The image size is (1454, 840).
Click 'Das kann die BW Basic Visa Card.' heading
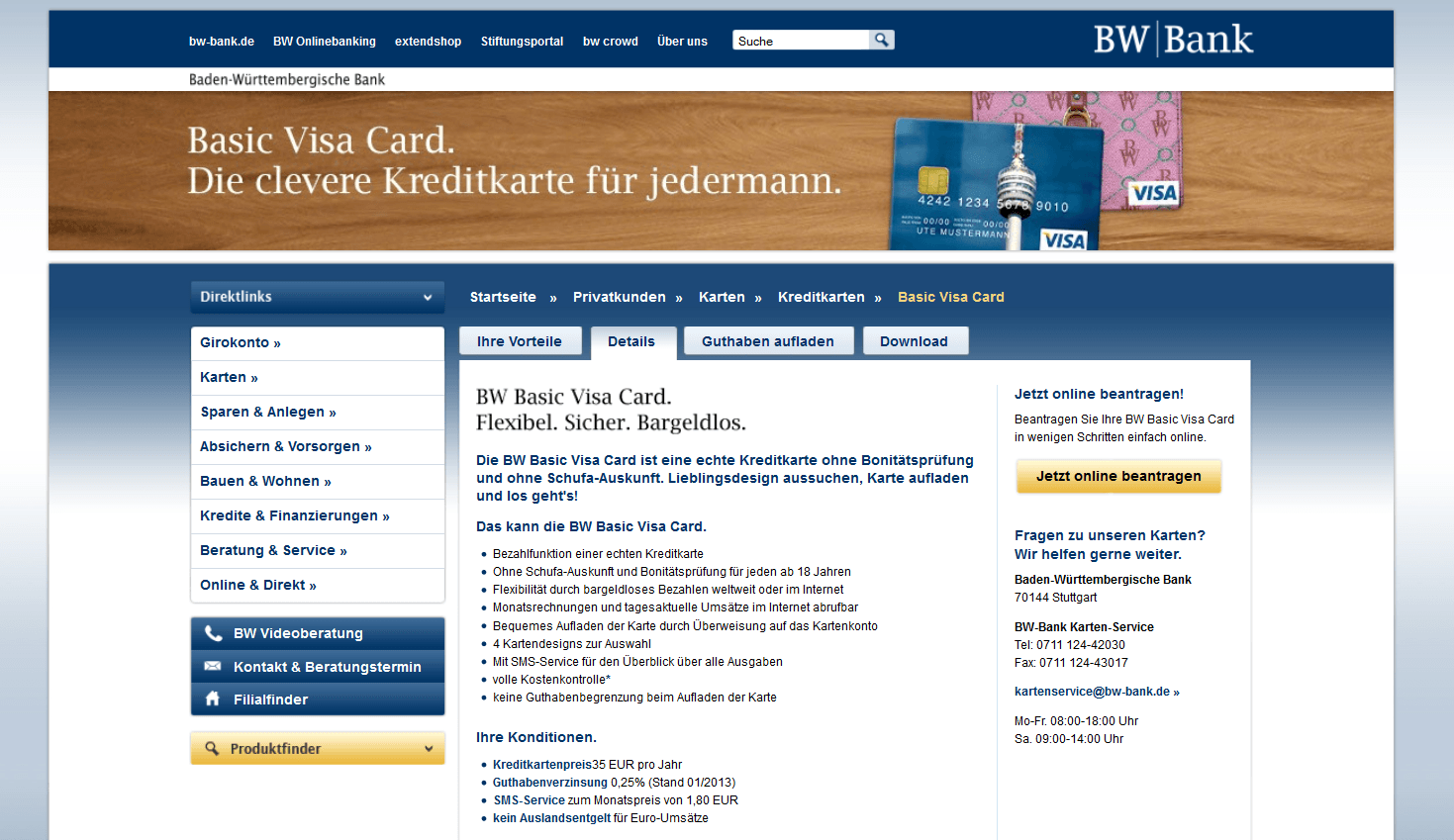point(591,526)
